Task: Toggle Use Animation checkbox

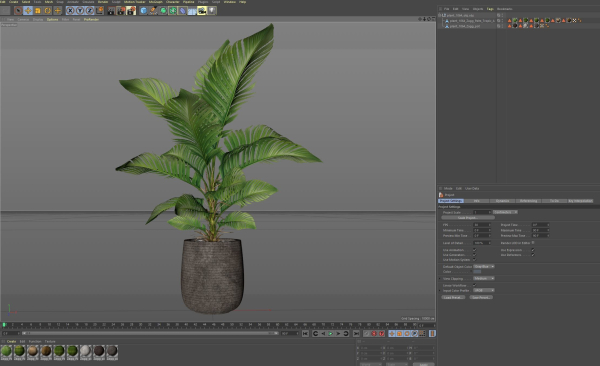Action: (x=474, y=250)
